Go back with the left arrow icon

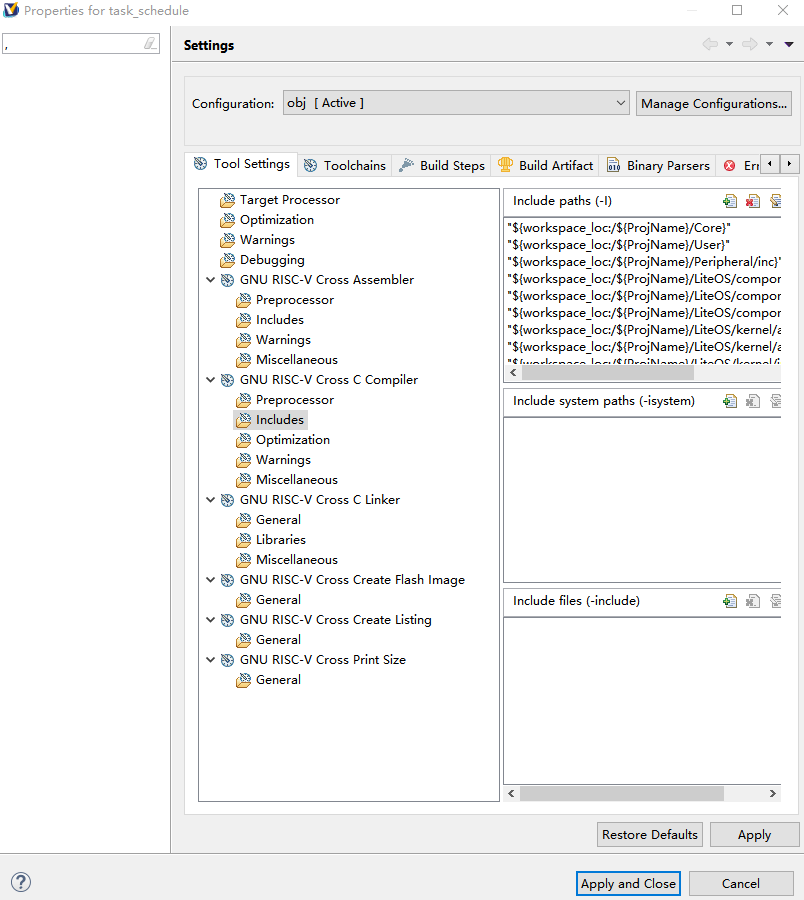tap(710, 44)
